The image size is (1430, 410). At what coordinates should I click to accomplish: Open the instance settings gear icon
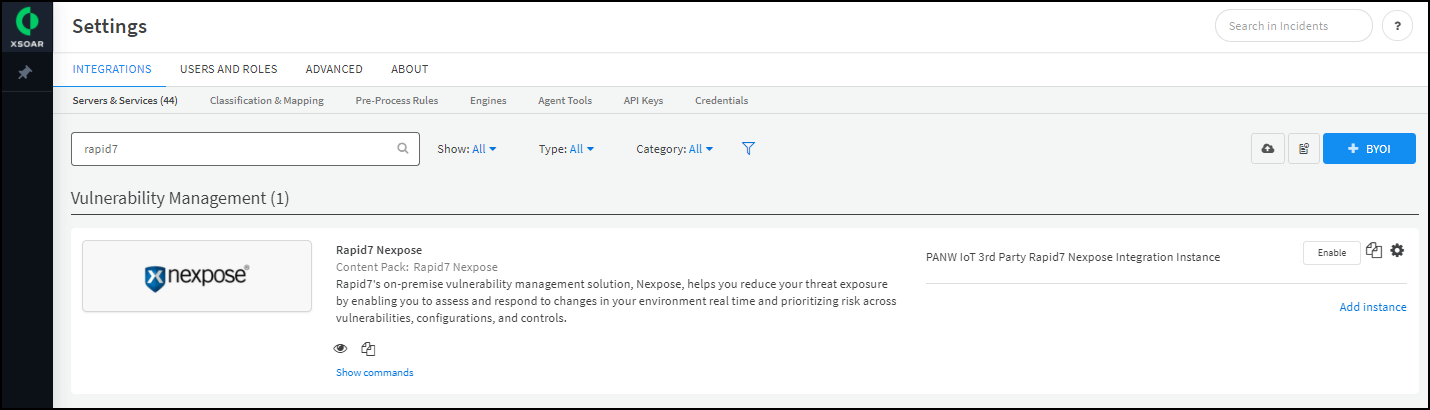click(x=1397, y=251)
